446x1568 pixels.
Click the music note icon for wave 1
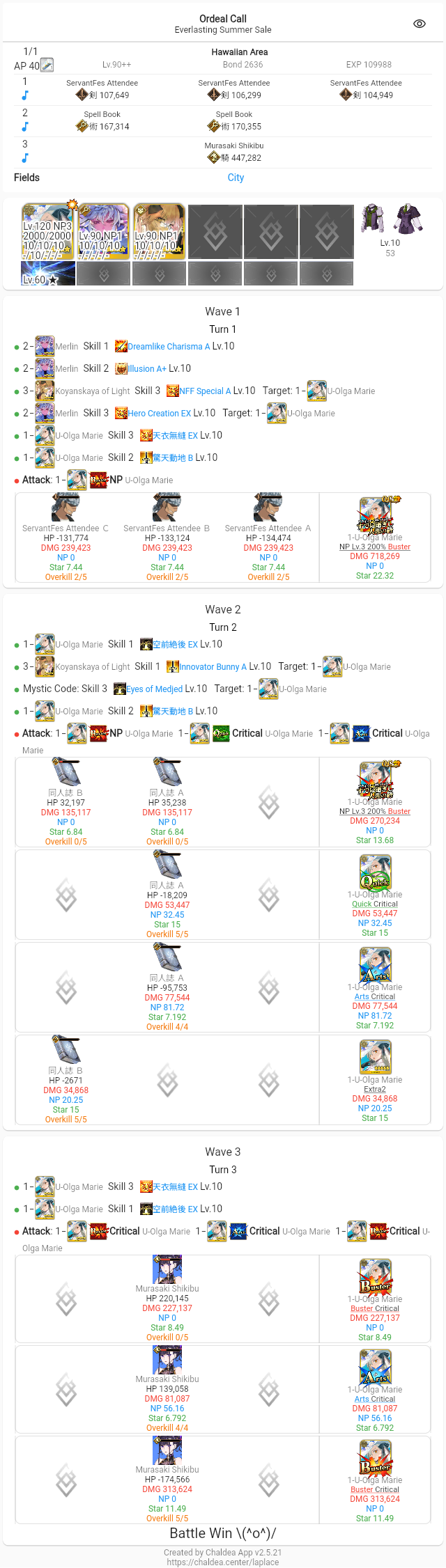tap(25, 95)
